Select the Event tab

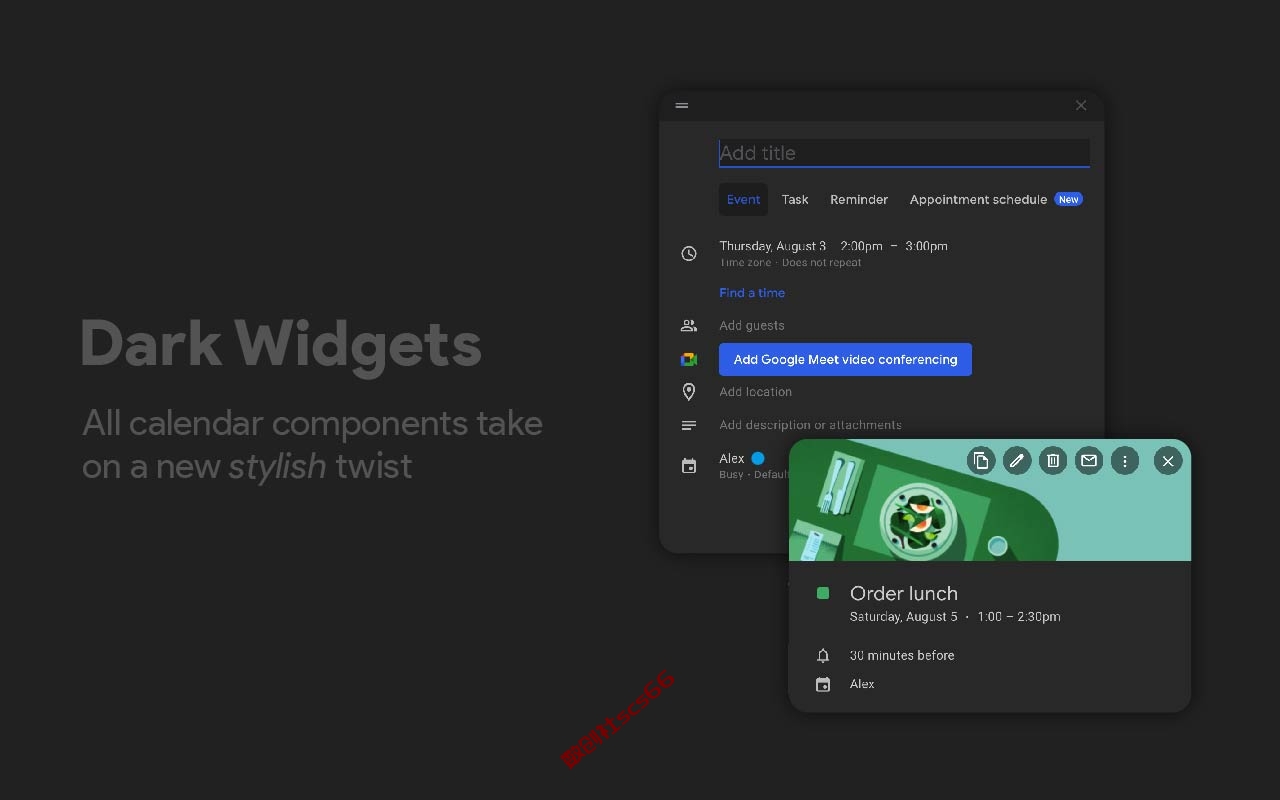(x=743, y=199)
